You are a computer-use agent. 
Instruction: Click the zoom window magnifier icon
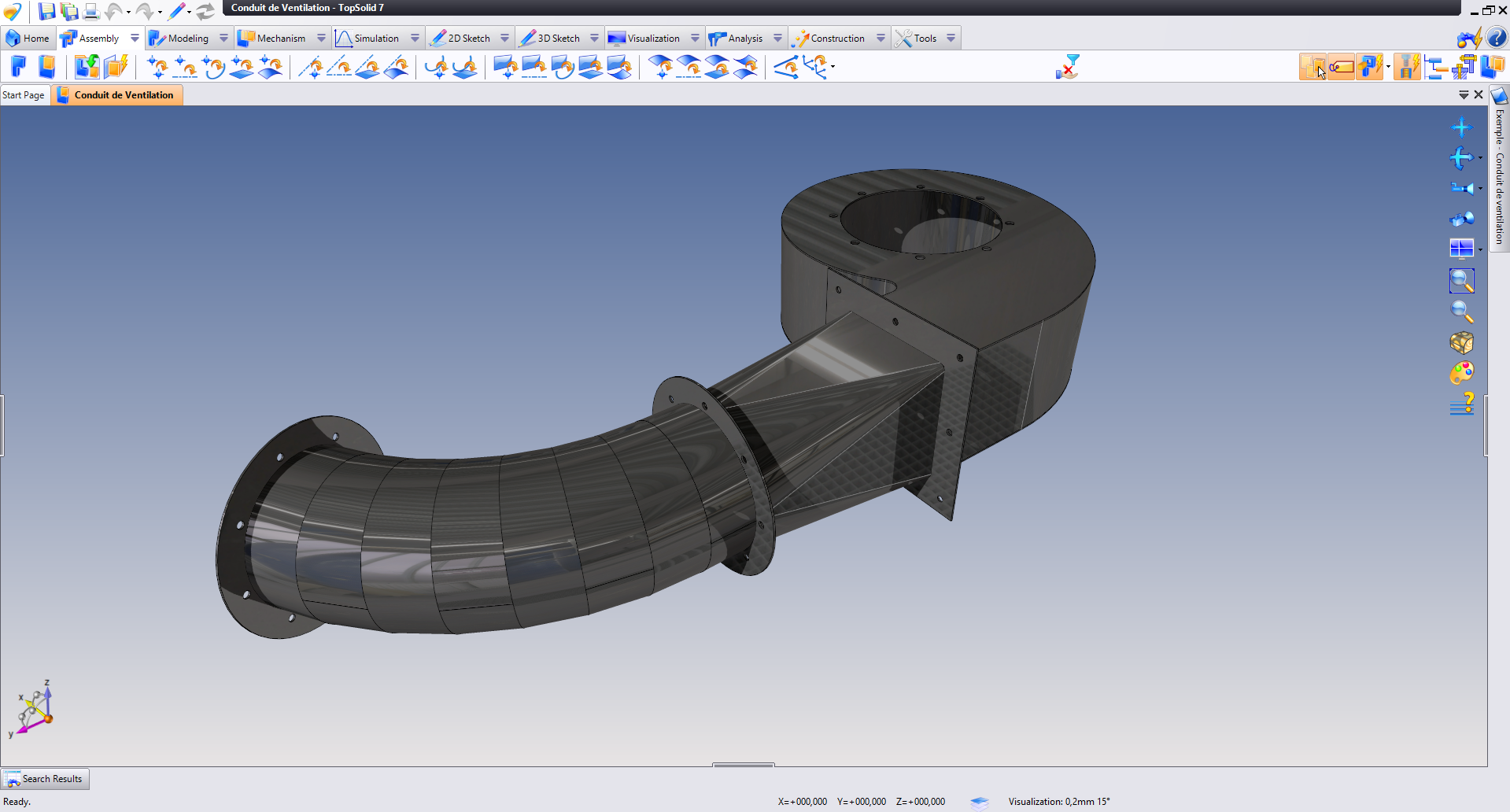[1461, 281]
